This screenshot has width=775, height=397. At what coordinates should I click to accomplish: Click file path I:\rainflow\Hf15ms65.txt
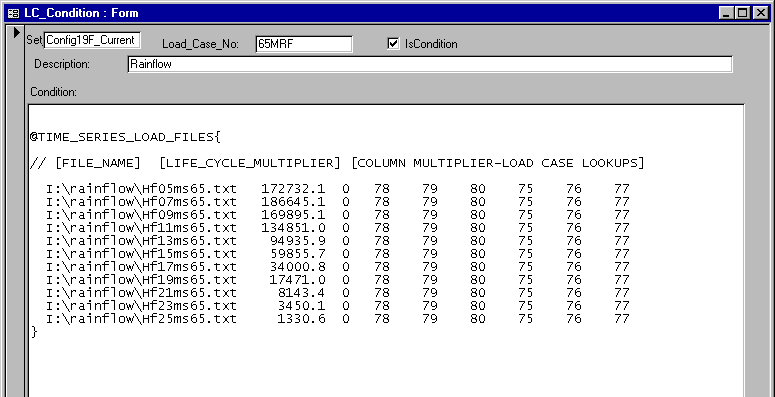coord(141,254)
